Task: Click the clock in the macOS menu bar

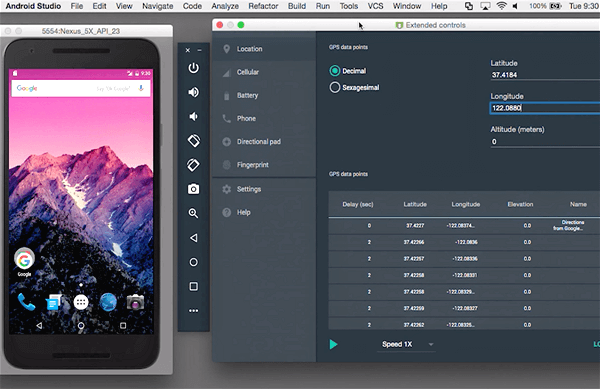Action: click(x=584, y=6)
